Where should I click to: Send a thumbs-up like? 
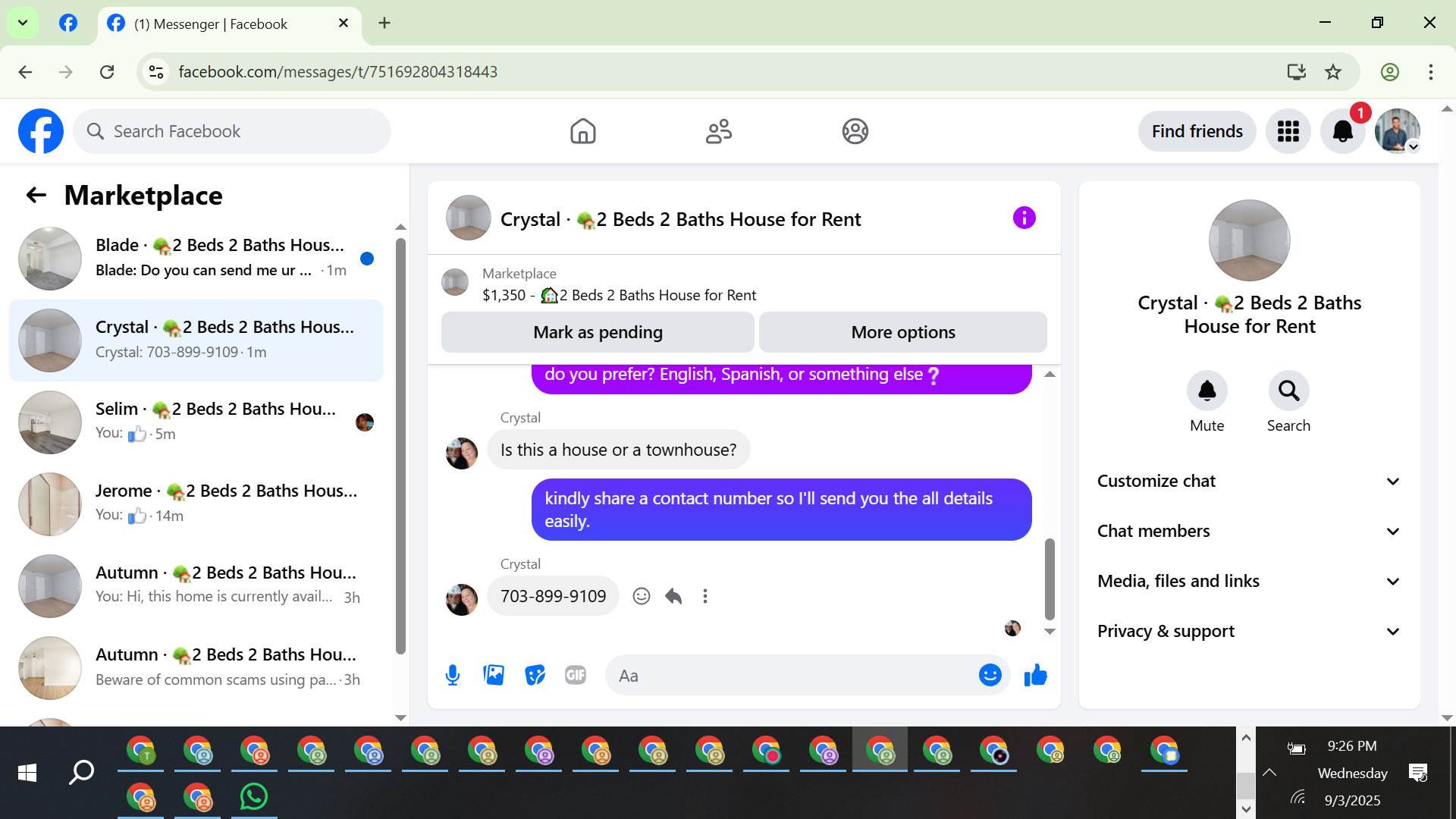[x=1036, y=675]
